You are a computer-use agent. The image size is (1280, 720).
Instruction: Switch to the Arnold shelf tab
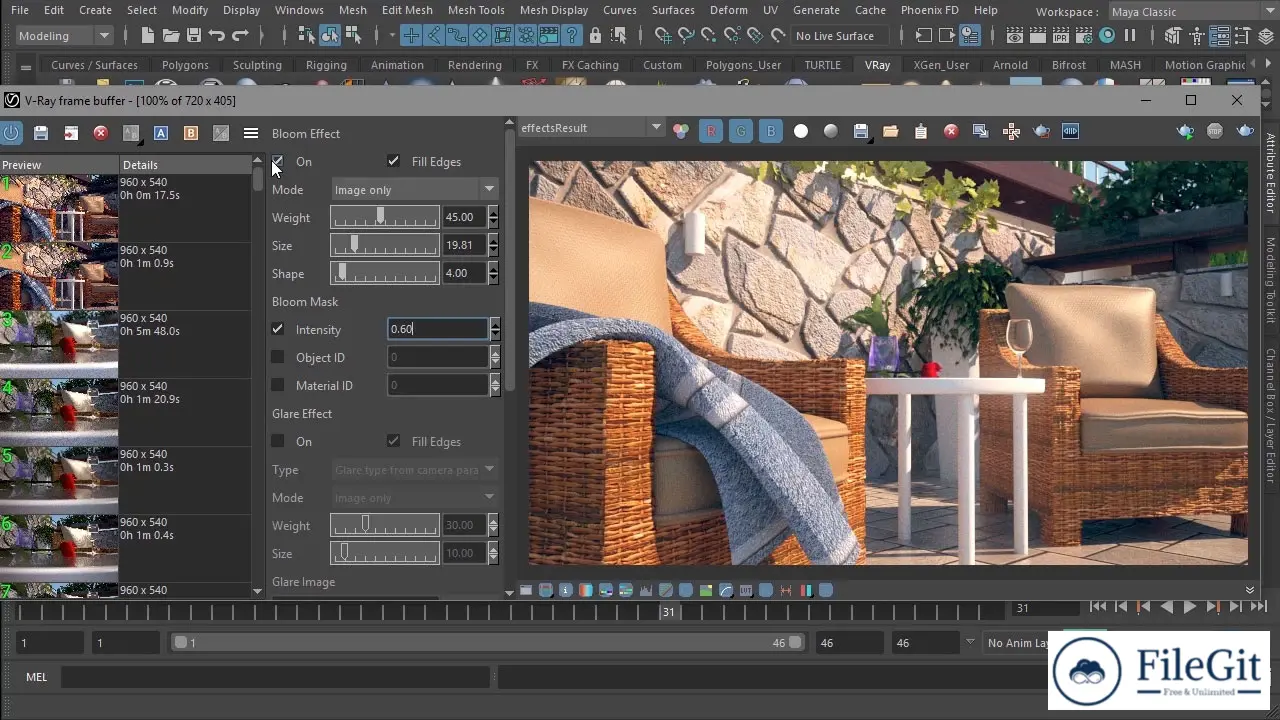click(1010, 65)
